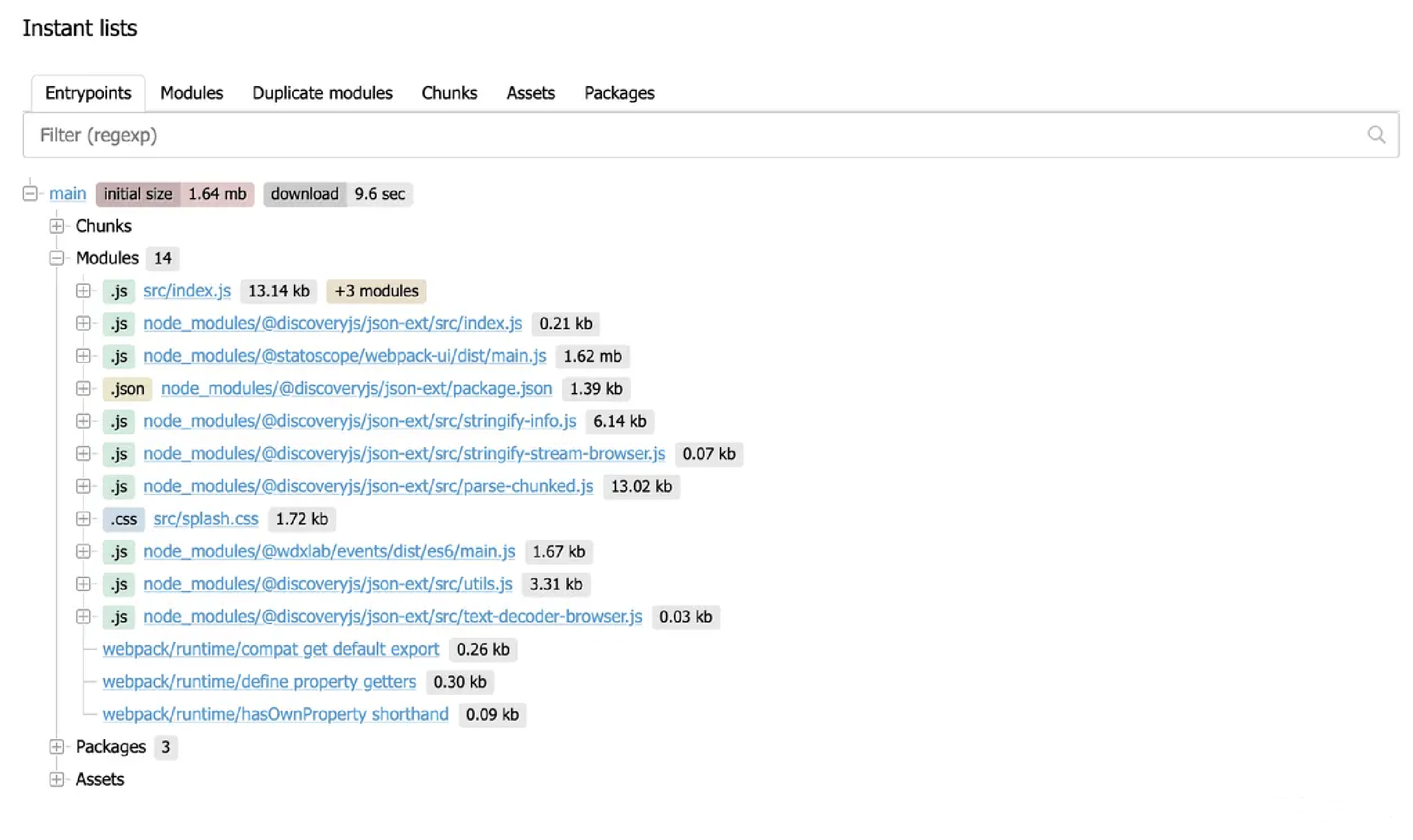Open the parse-chunked.js module link
This screenshot has width=1413, height=840.
[x=368, y=486]
